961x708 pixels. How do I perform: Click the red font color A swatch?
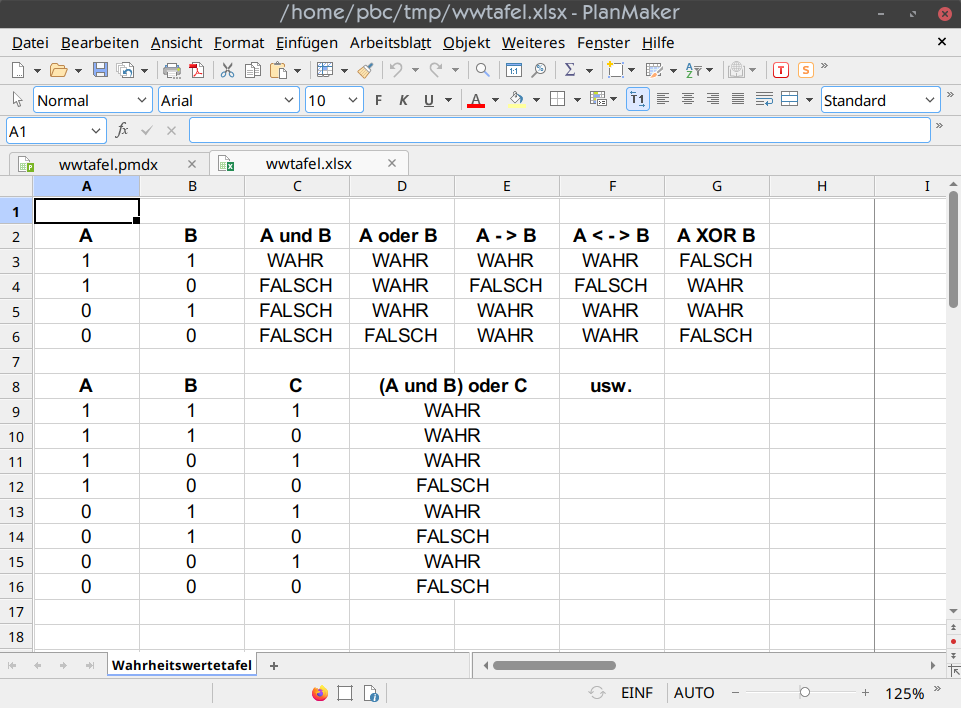476,99
